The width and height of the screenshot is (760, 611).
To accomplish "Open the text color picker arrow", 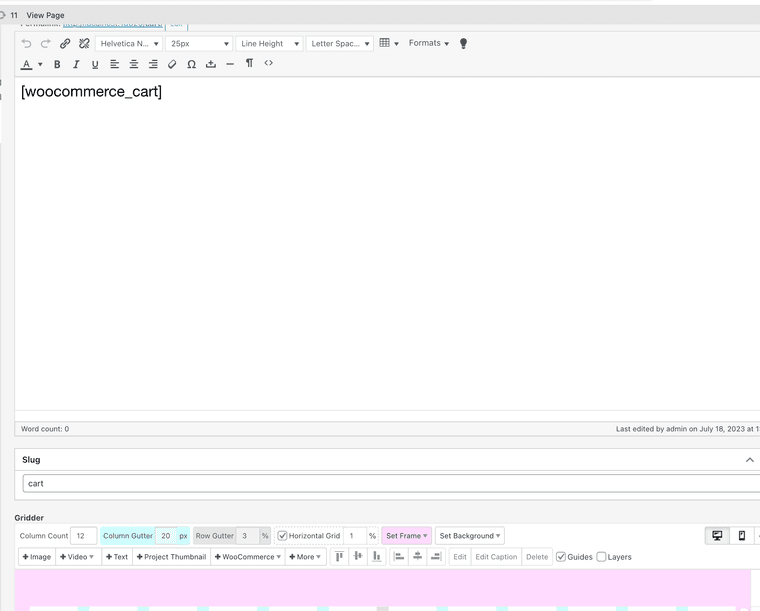I will pos(40,64).
